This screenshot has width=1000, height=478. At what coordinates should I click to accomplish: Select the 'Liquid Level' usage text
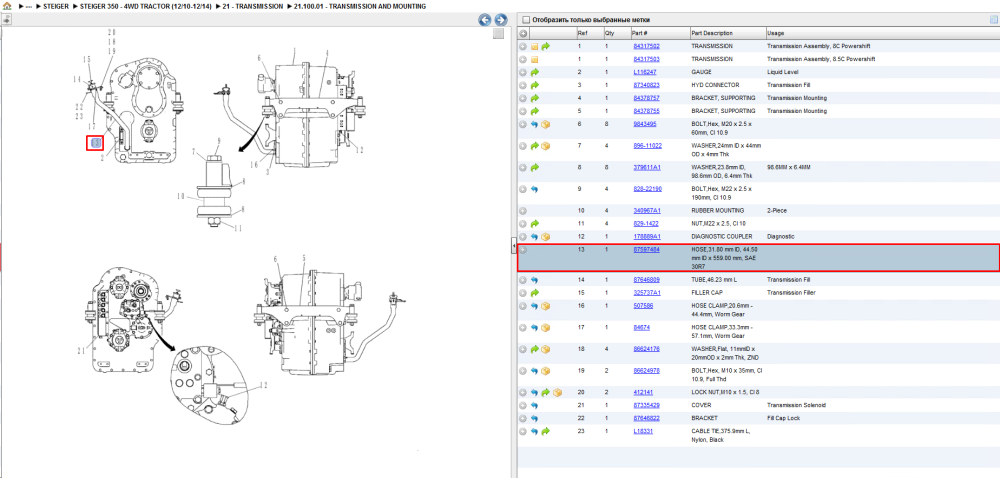coord(785,72)
